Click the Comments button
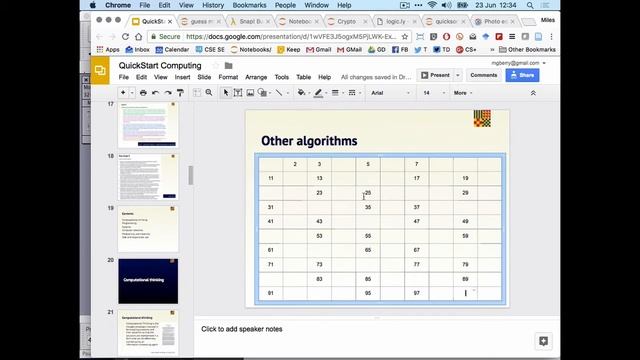The height and width of the screenshot is (360, 640). click(484, 75)
